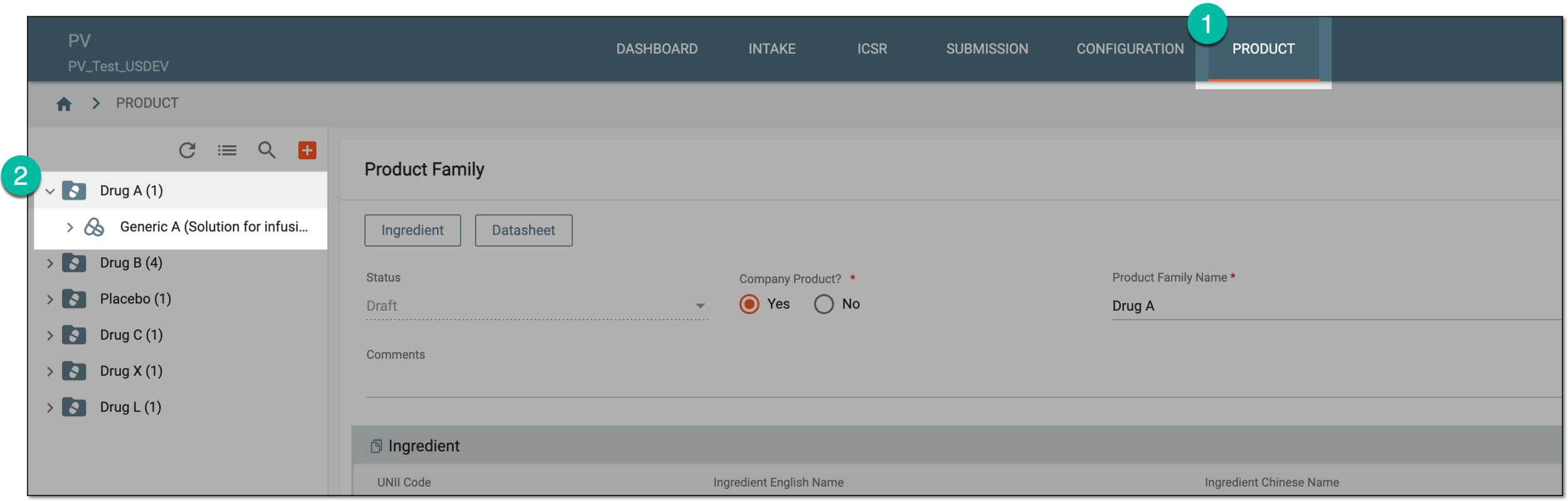Click the Generic A product icon
The width and height of the screenshot is (1568, 501).
(94, 227)
